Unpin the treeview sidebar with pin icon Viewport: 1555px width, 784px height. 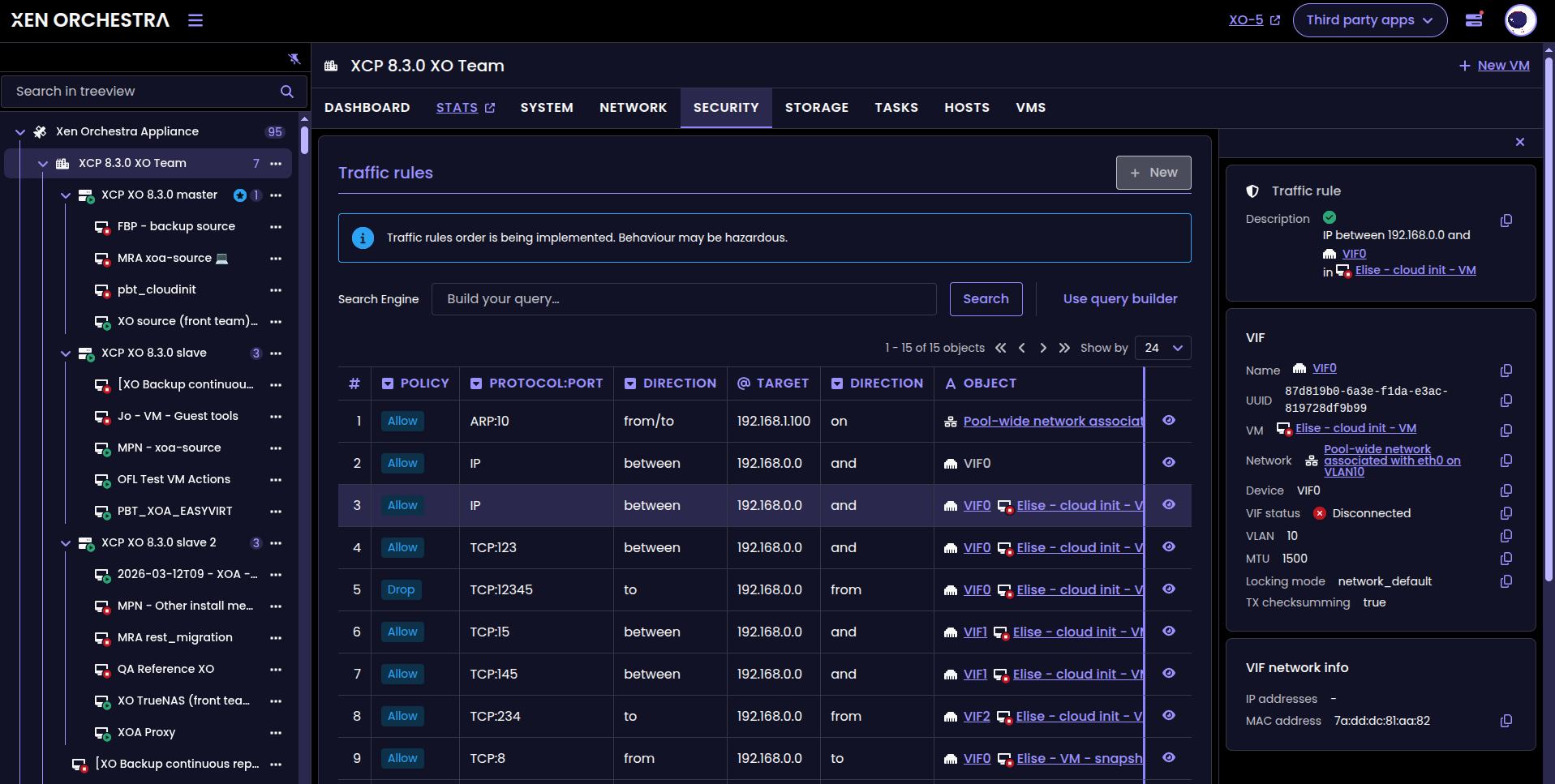(x=294, y=58)
